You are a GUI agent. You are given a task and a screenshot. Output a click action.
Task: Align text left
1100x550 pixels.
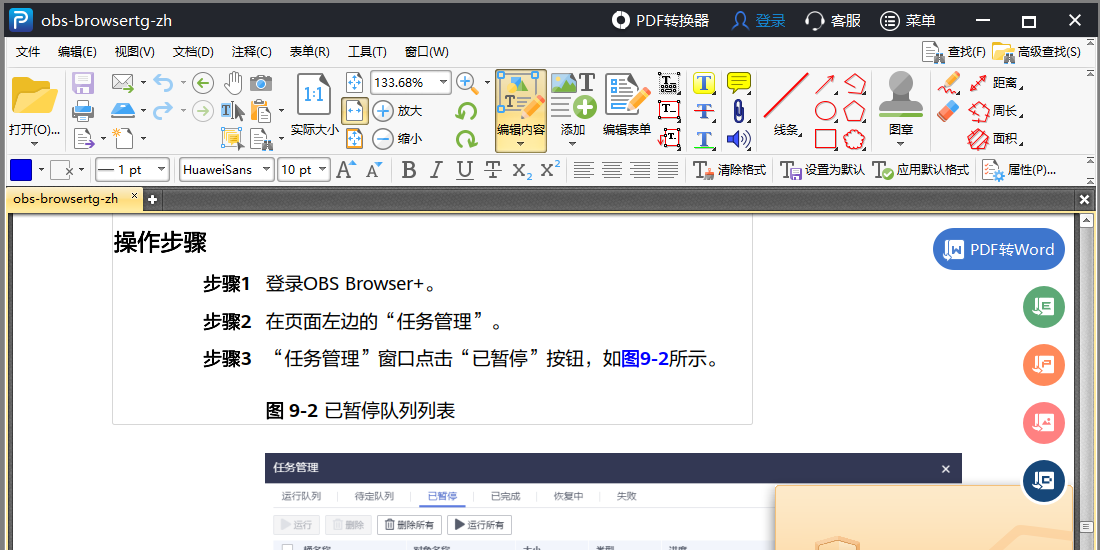[584, 170]
